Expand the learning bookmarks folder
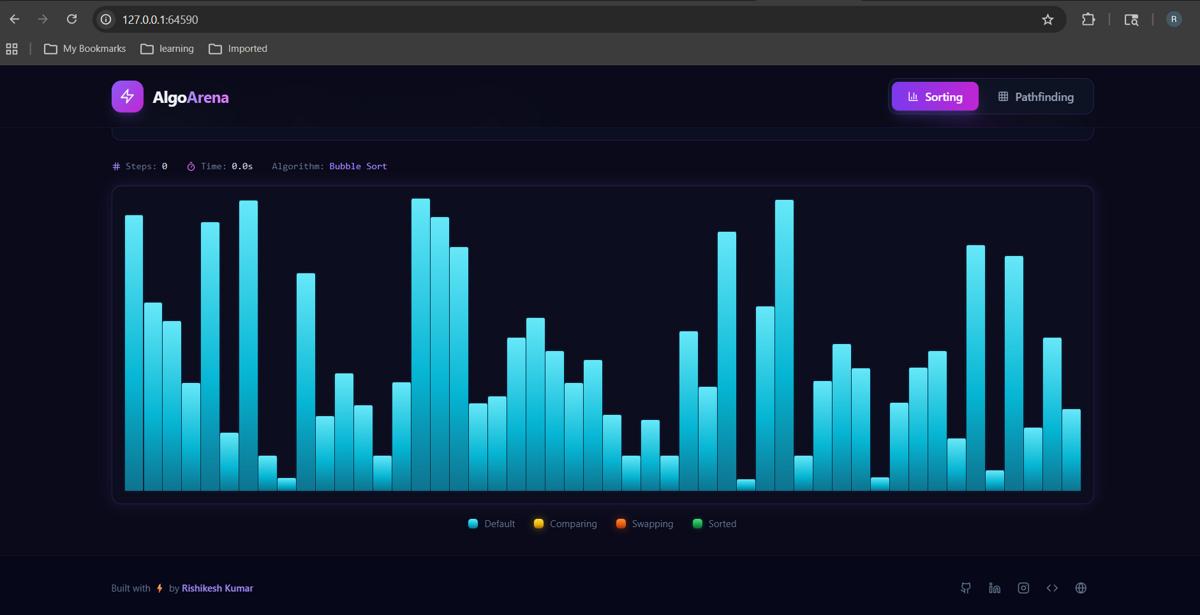 tap(167, 48)
